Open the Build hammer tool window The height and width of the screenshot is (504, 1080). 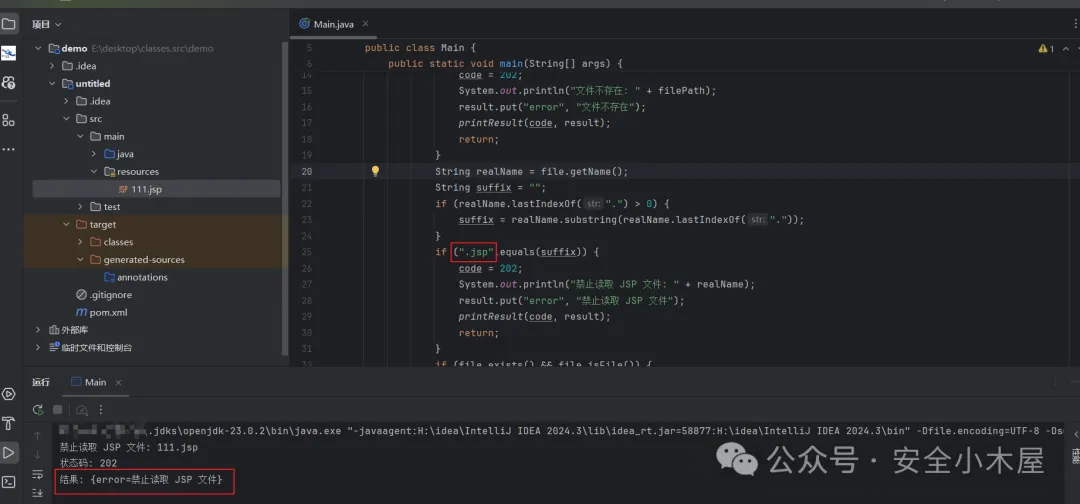pos(9,424)
